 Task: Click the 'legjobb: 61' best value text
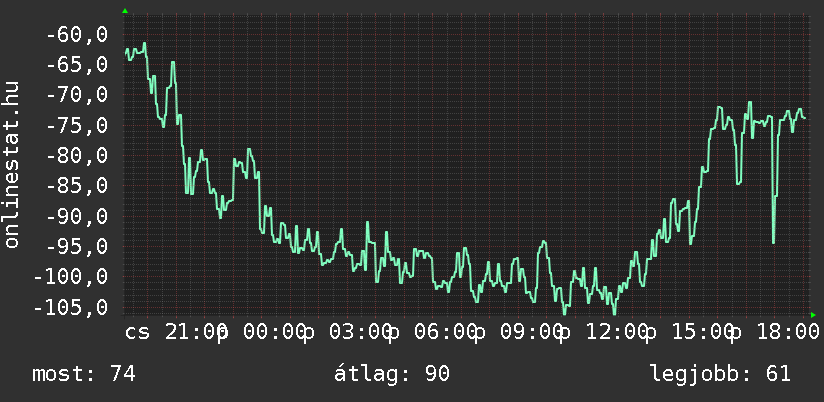(x=720, y=374)
